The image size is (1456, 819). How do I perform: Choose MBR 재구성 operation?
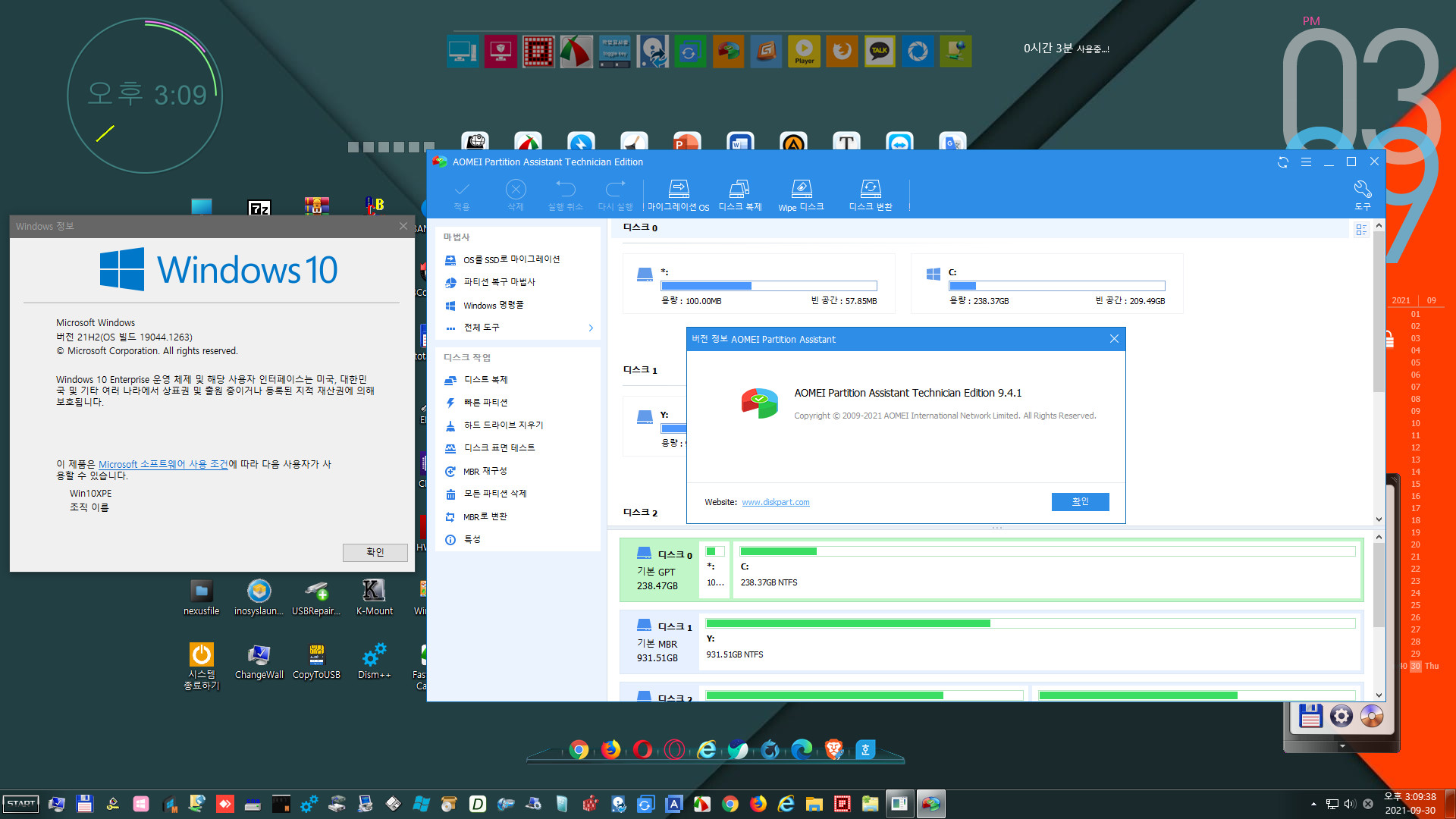[x=485, y=472]
